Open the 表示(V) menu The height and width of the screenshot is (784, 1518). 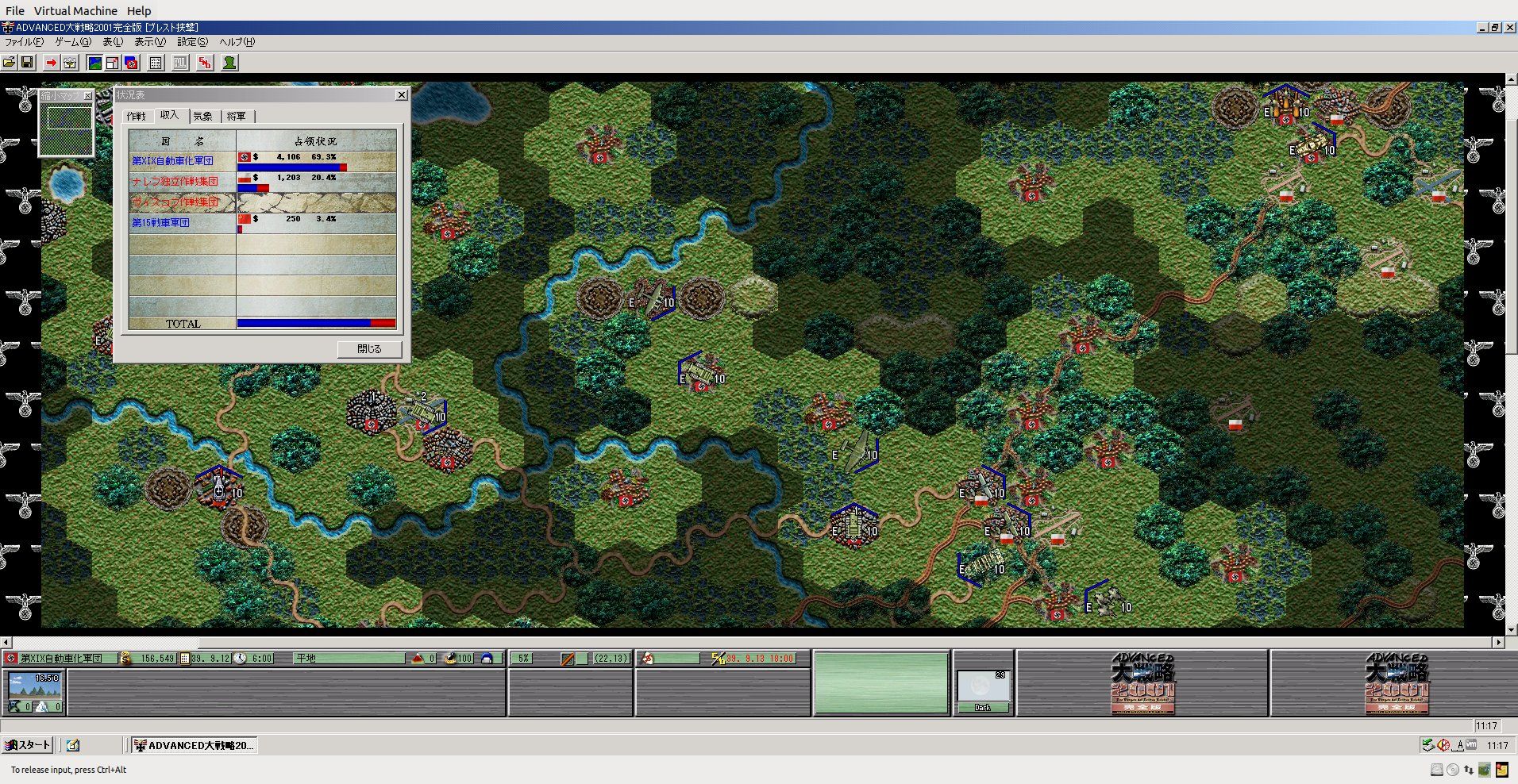[150, 42]
